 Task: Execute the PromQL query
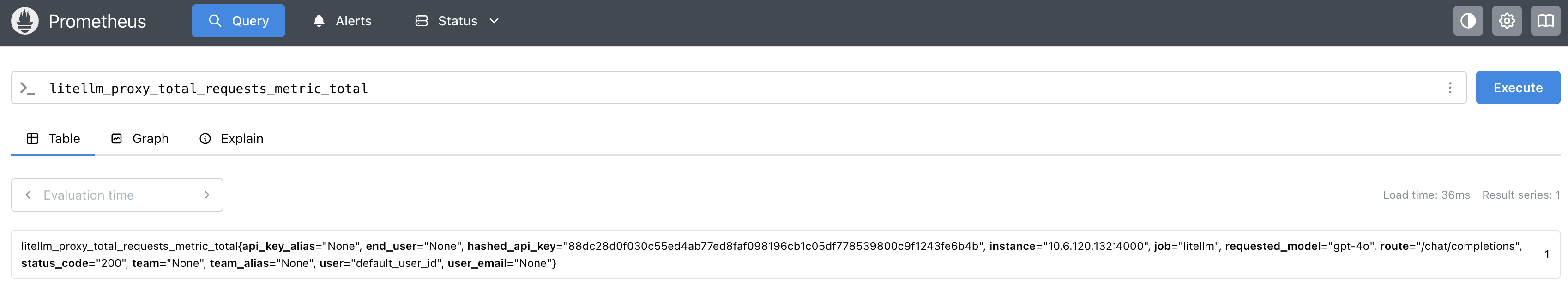point(1518,88)
